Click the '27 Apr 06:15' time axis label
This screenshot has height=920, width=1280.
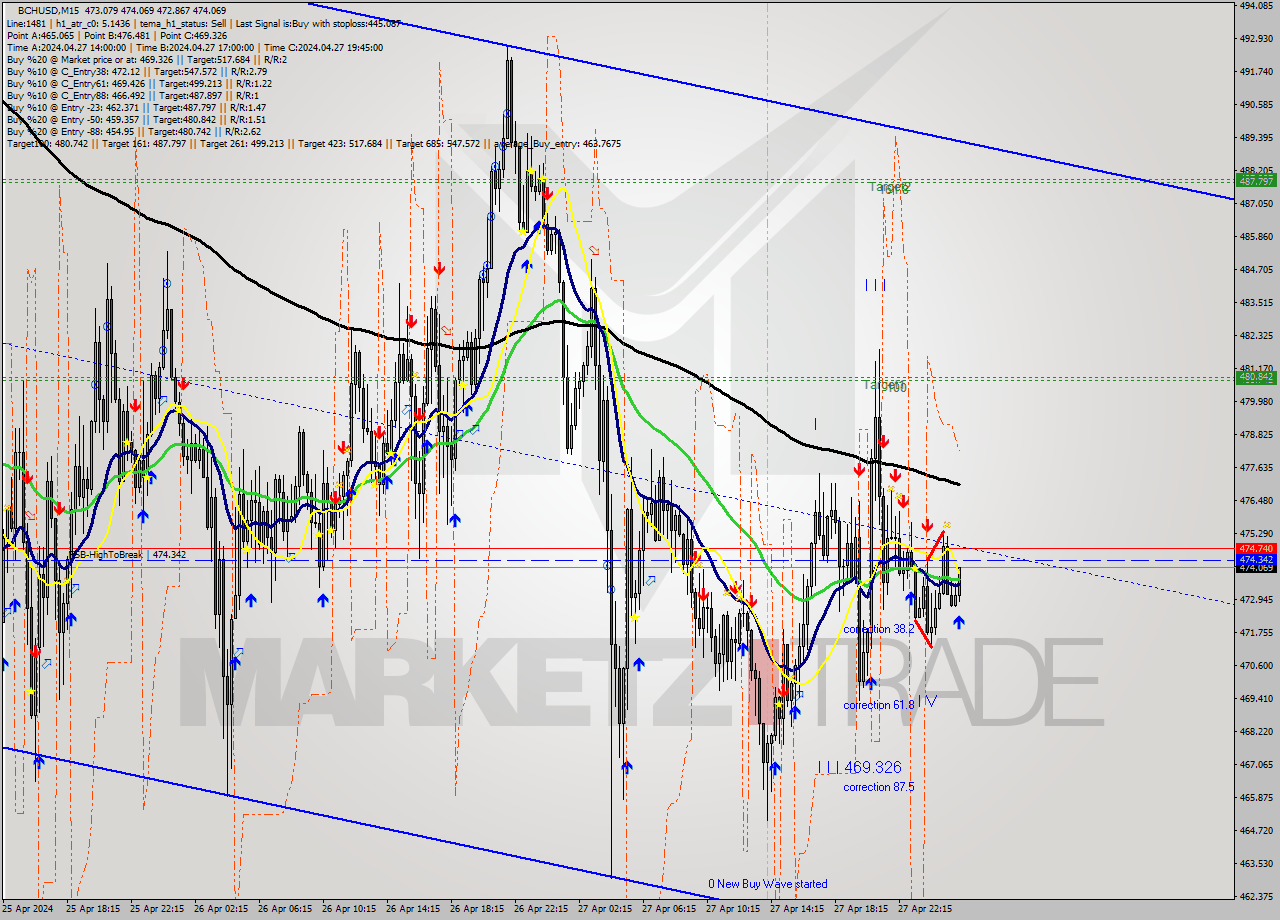pos(668,909)
